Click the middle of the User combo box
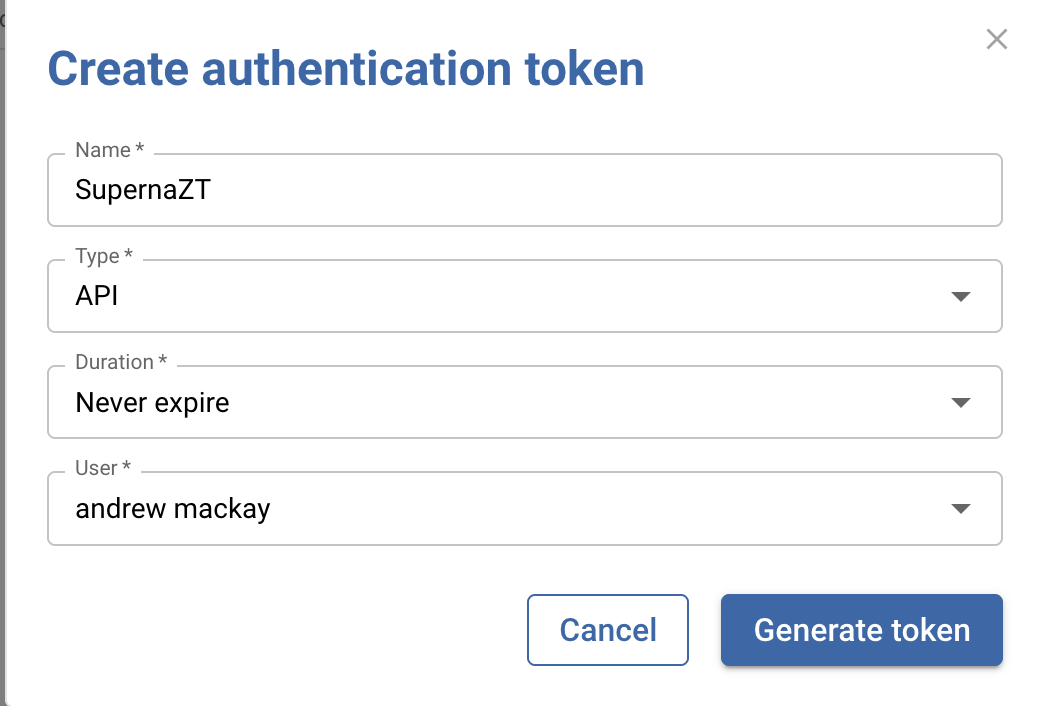Screen dimensions: 1038x706 click(x=524, y=509)
